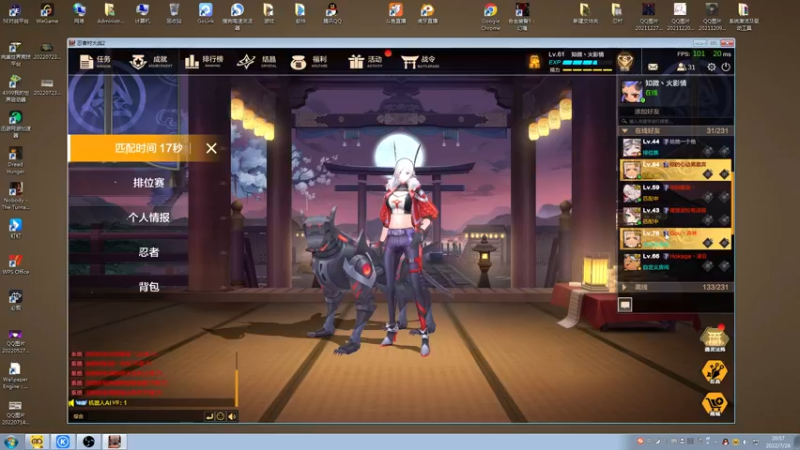Select 忍者 ninja menu entry
This screenshot has height=450, width=800.
pyautogui.click(x=148, y=252)
